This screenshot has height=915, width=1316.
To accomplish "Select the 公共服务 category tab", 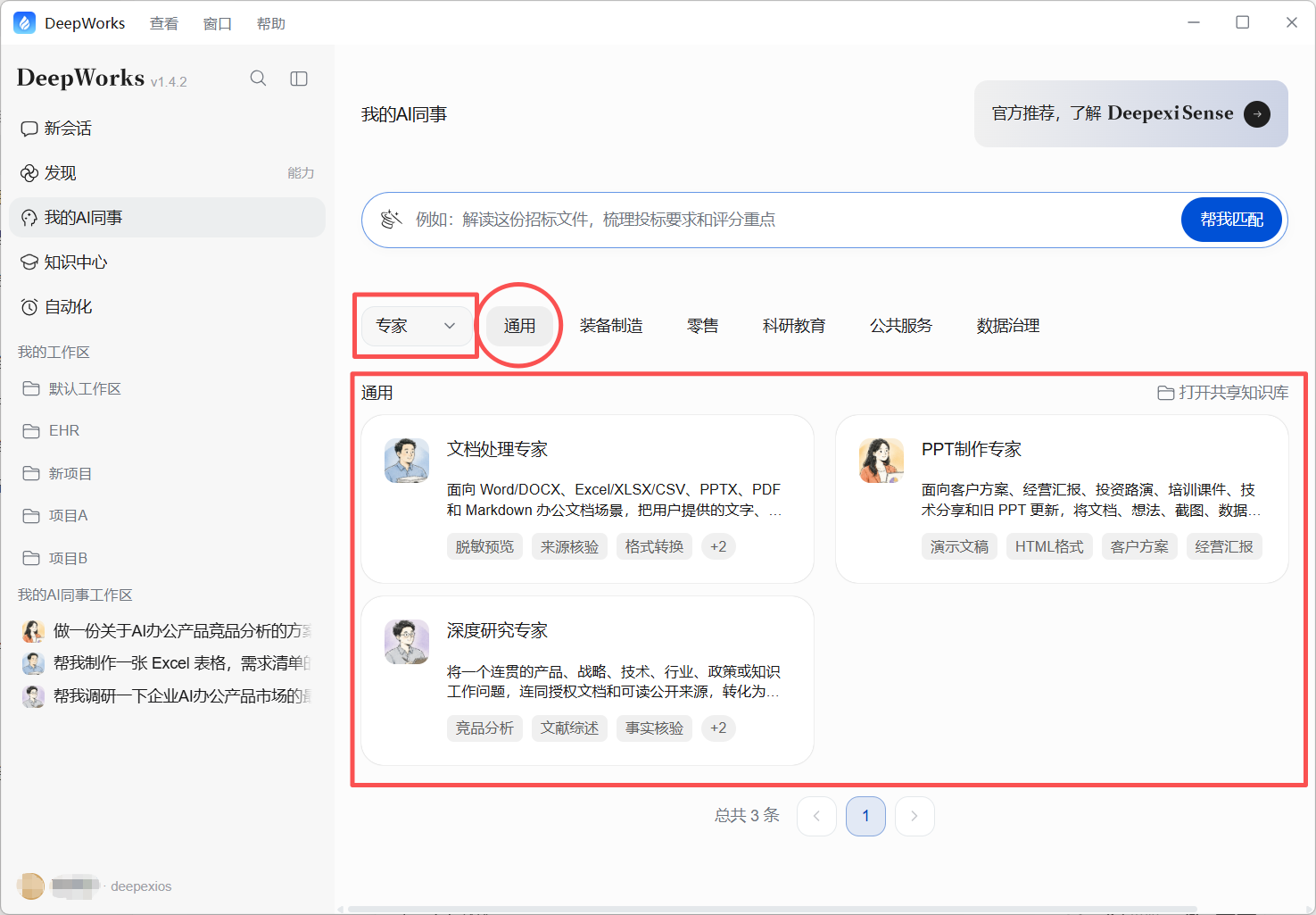I will 901,326.
